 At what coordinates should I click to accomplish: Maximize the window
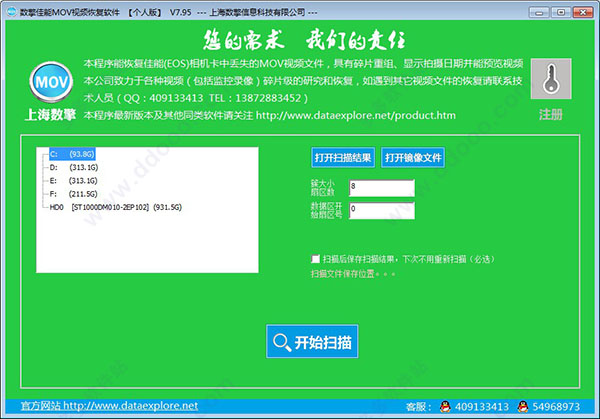561,12
